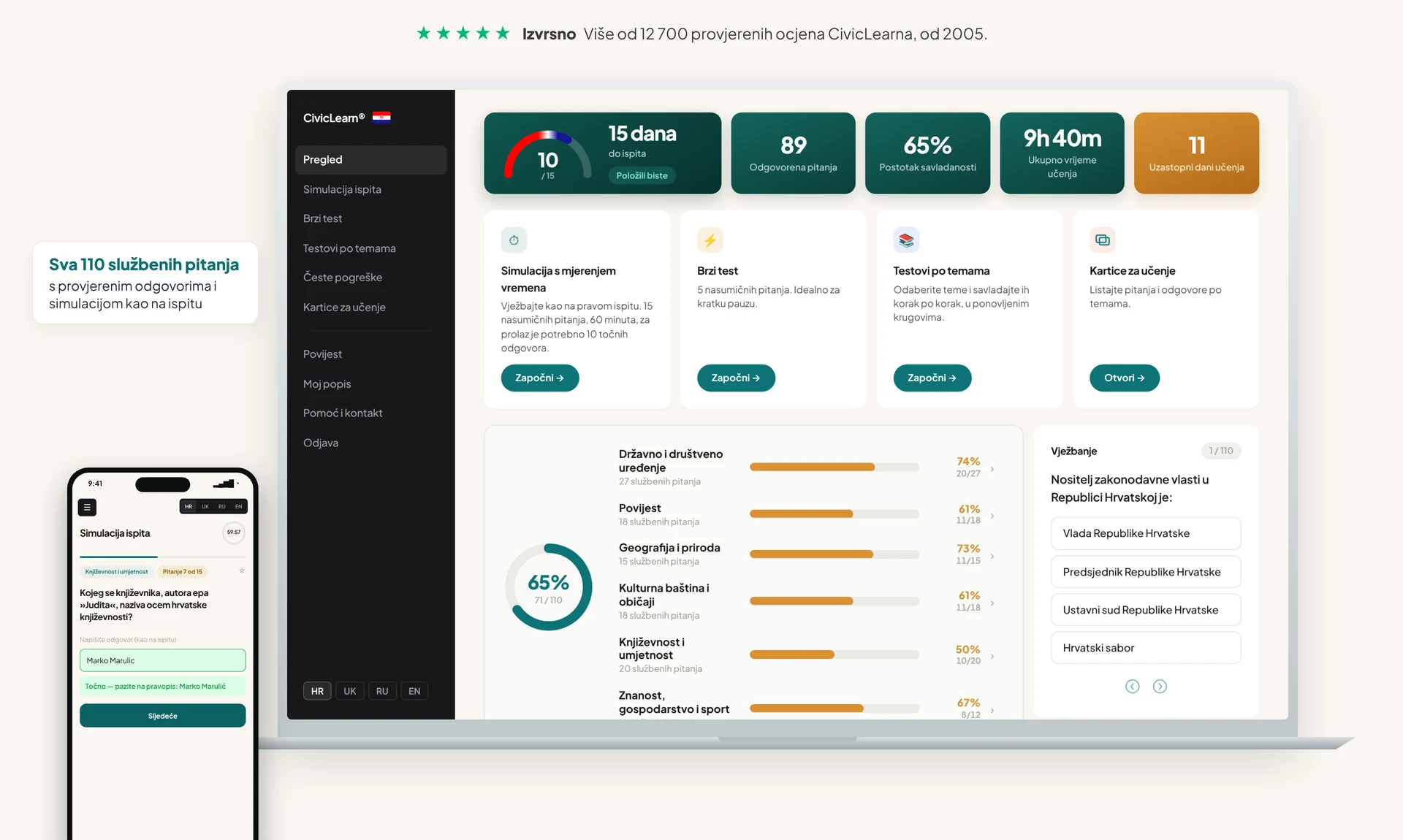Switch sidebar language to UK
This screenshot has width=1403, height=840.
tap(350, 691)
